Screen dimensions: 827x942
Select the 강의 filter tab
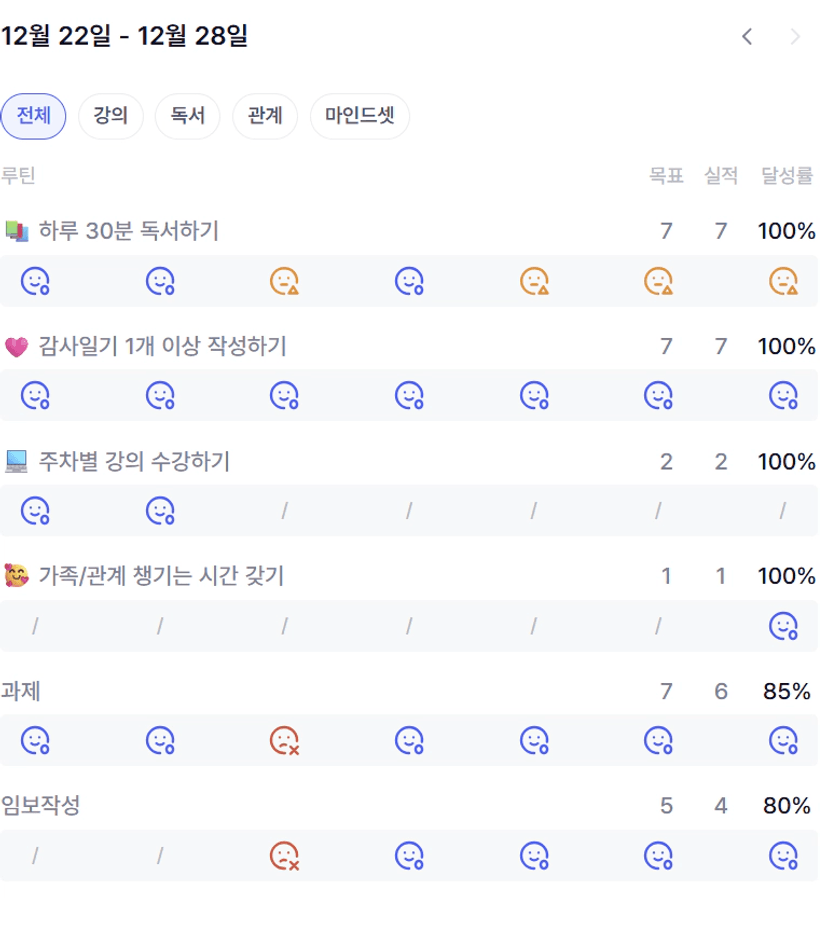tap(110, 116)
